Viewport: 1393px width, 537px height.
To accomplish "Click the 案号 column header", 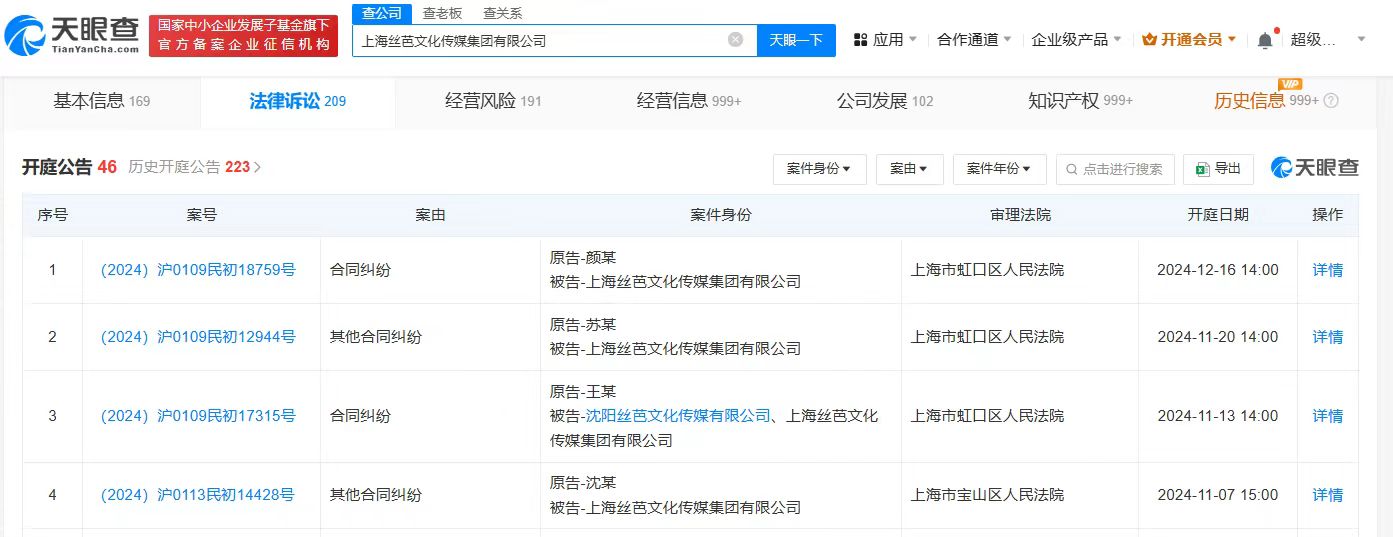I will 201,215.
